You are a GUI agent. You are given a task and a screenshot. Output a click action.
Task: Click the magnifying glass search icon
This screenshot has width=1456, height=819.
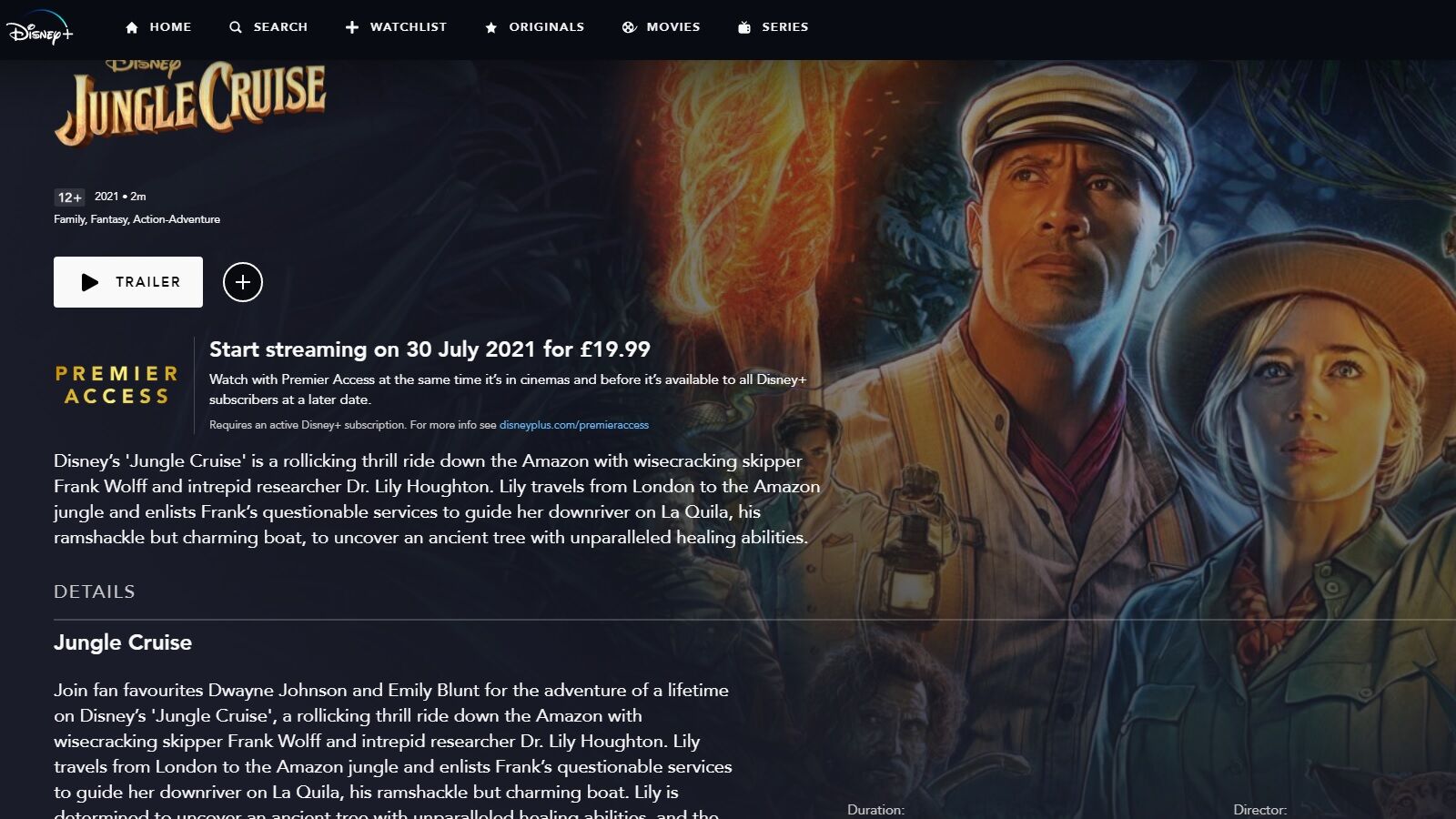click(236, 27)
